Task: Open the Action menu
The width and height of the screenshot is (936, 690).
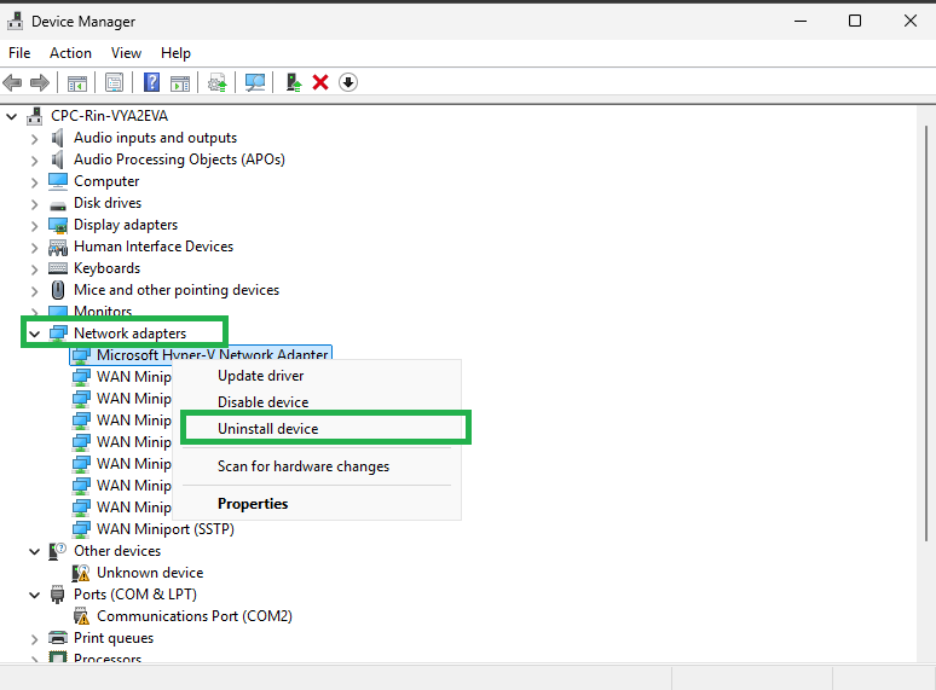Action: tap(70, 53)
